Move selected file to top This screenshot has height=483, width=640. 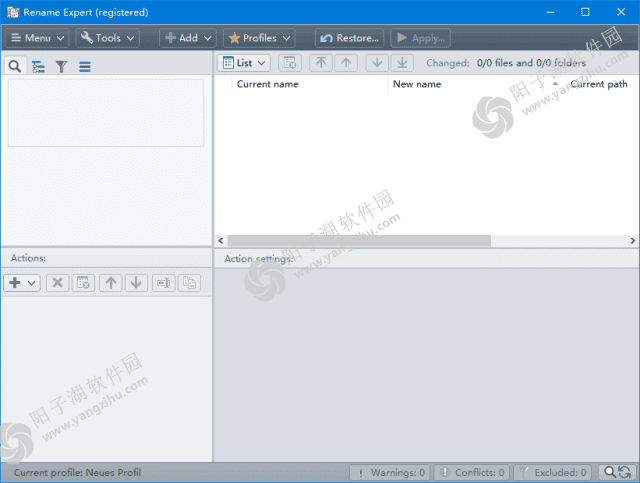[x=321, y=63]
